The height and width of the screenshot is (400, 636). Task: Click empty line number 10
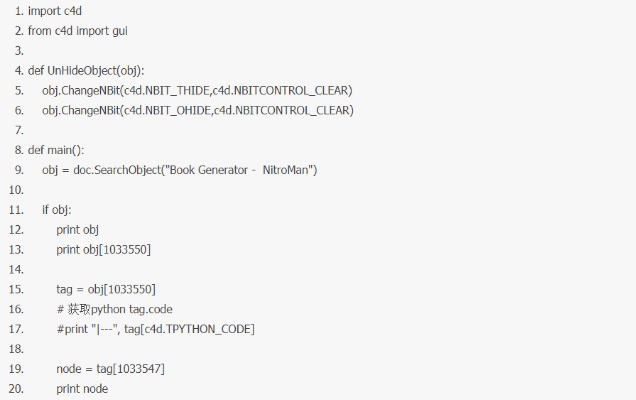coord(16,190)
